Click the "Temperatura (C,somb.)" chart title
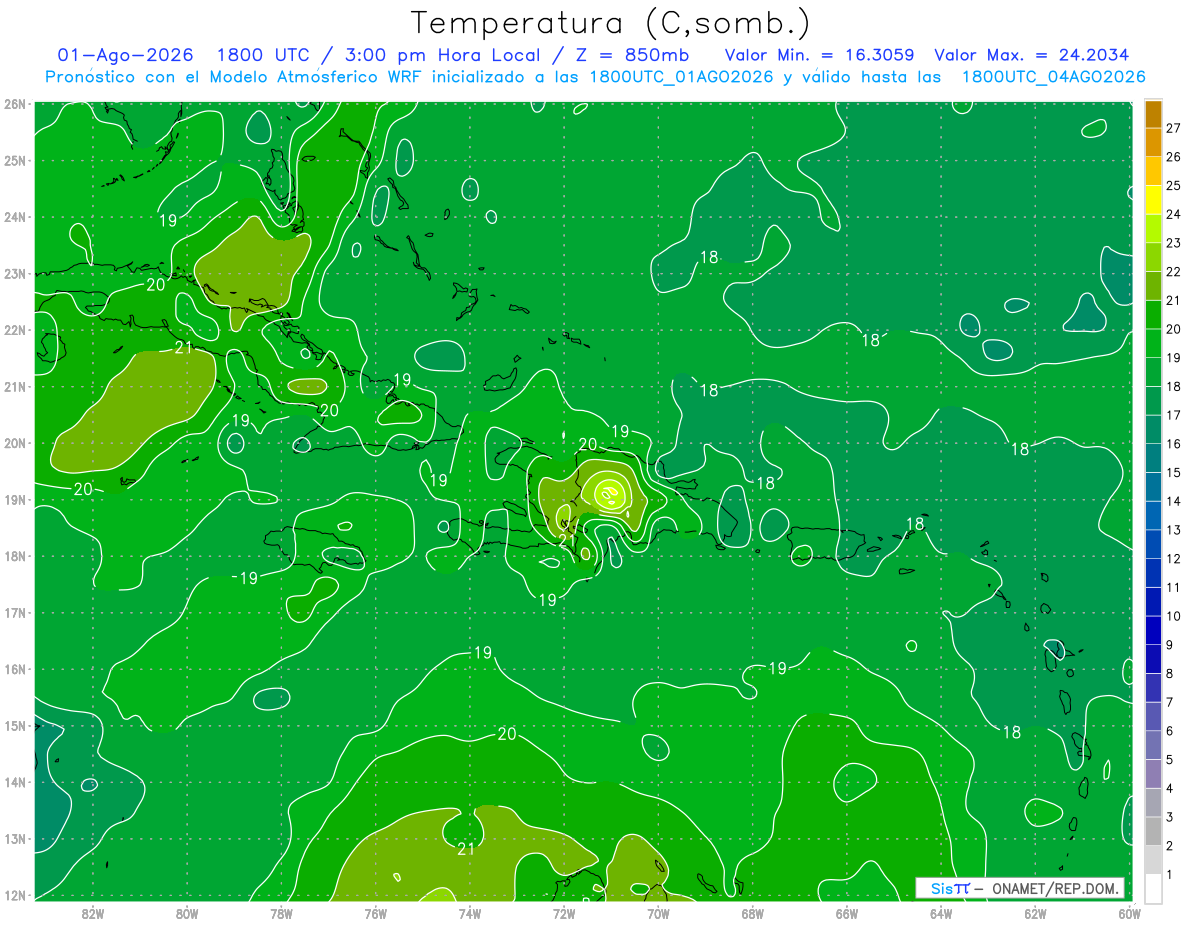 click(x=611, y=24)
